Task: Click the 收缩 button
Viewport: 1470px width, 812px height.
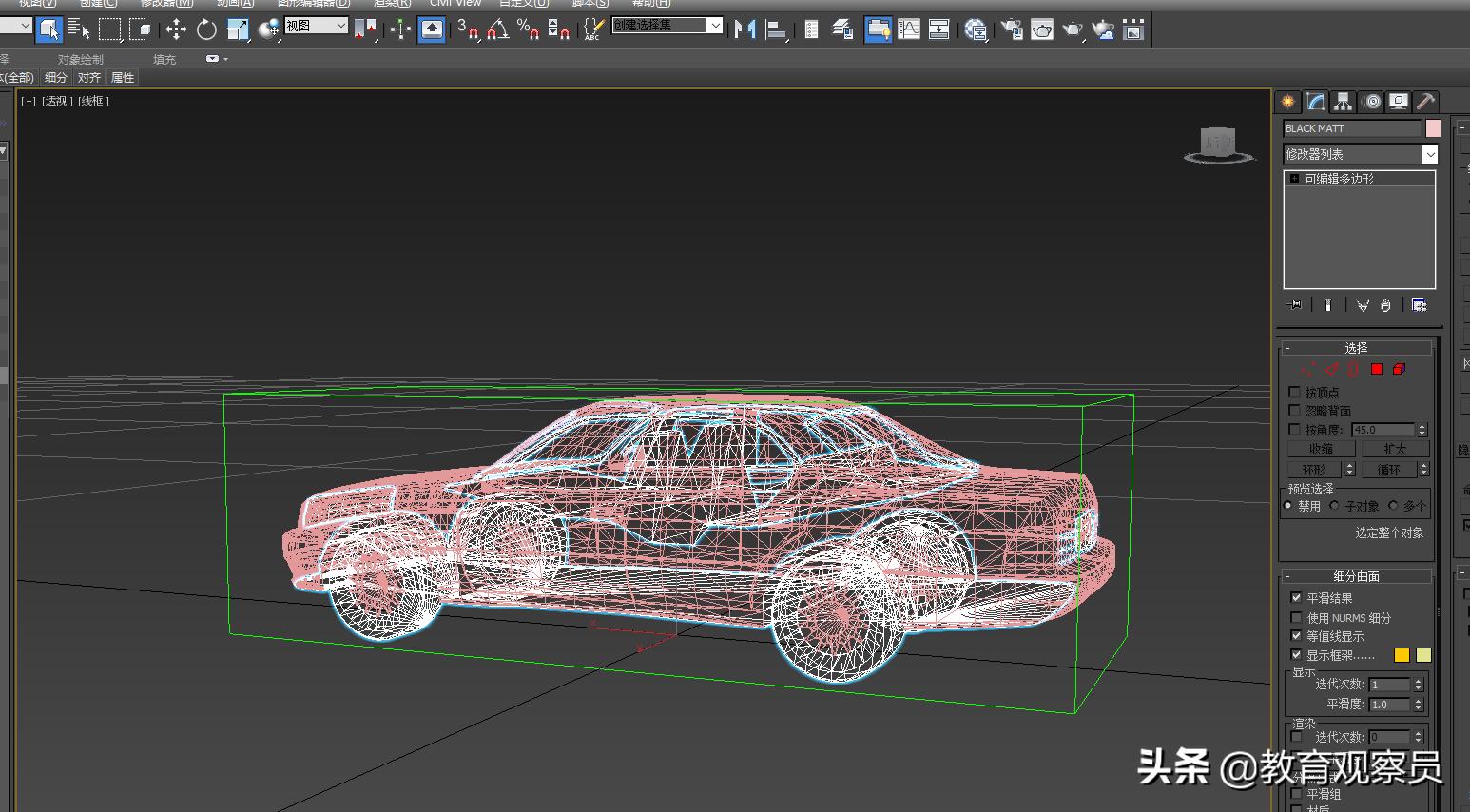Action: pyautogui.click(x=1321, y=449)
